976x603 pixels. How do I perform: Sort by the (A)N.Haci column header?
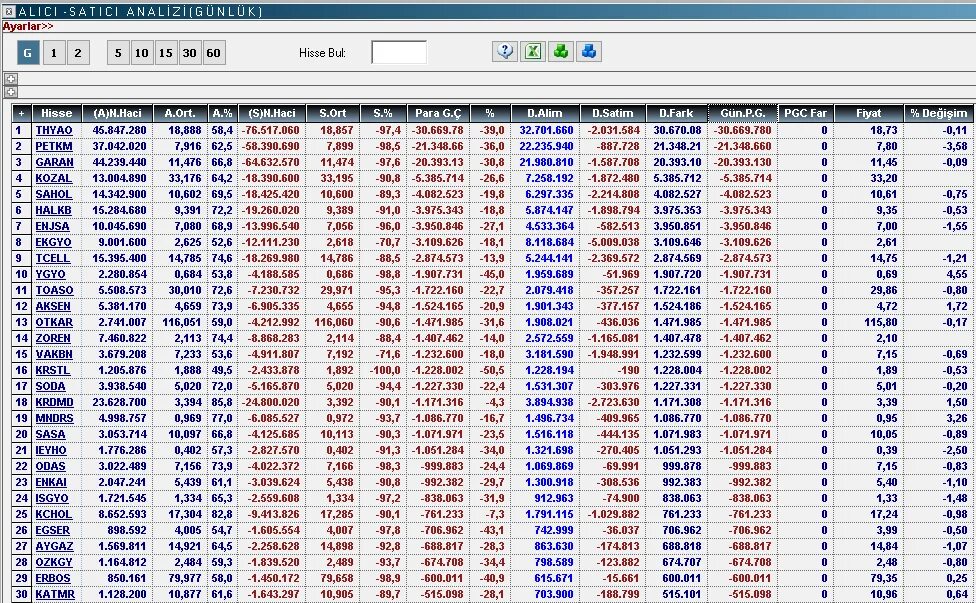tap(118, 113)
